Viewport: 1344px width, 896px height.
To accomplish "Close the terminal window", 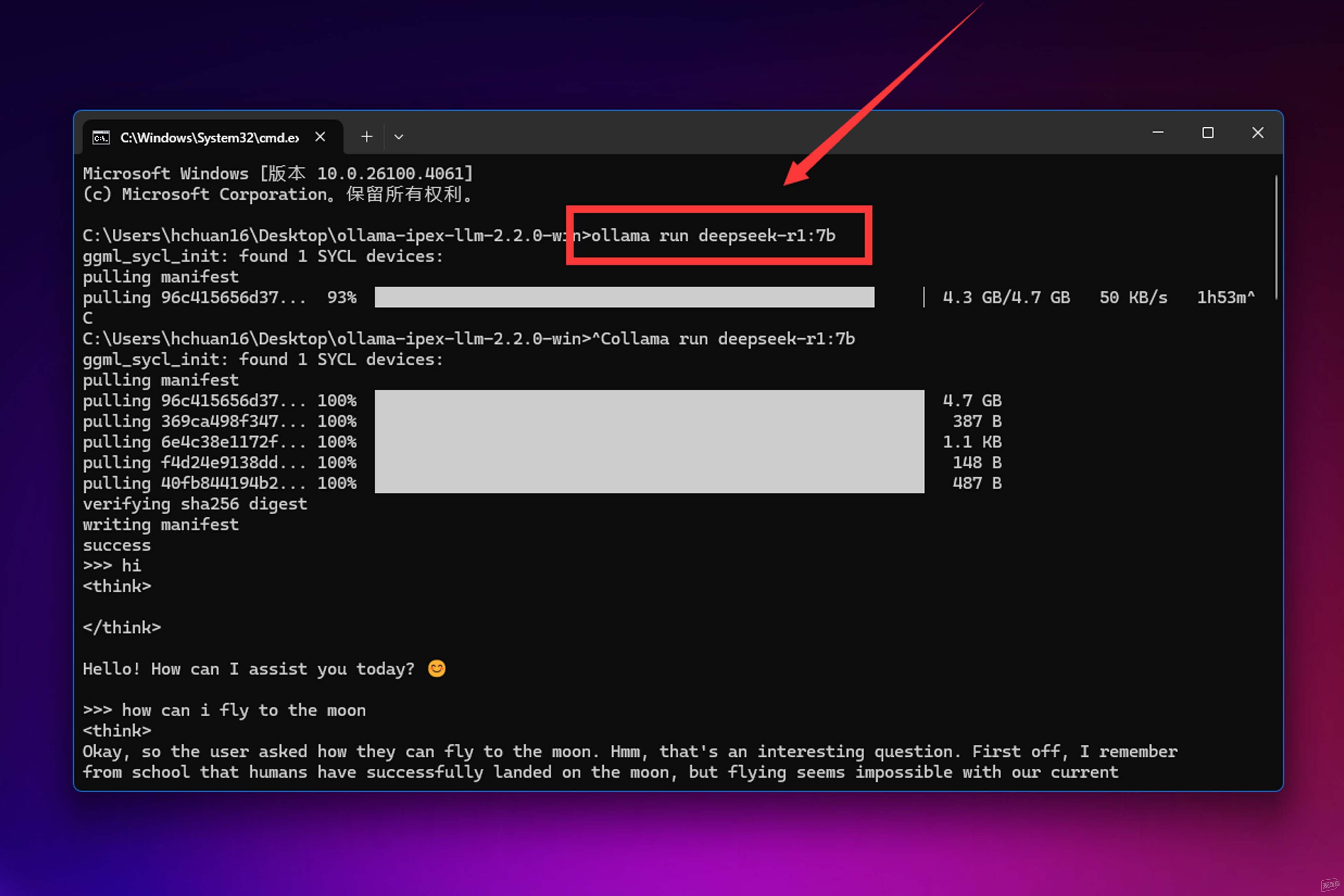I will [1257, 133].
